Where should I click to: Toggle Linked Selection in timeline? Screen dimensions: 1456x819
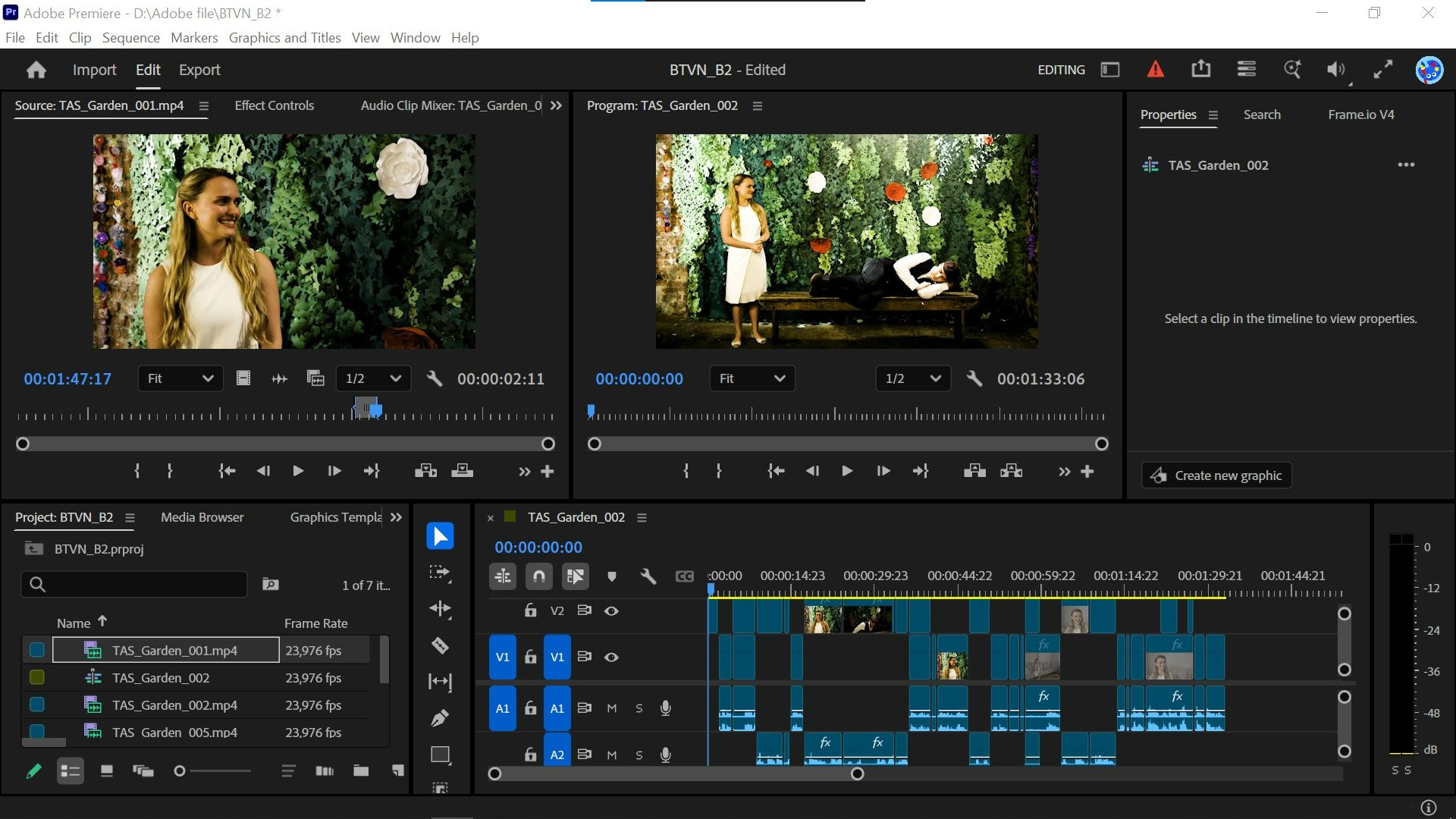point(576,577)
